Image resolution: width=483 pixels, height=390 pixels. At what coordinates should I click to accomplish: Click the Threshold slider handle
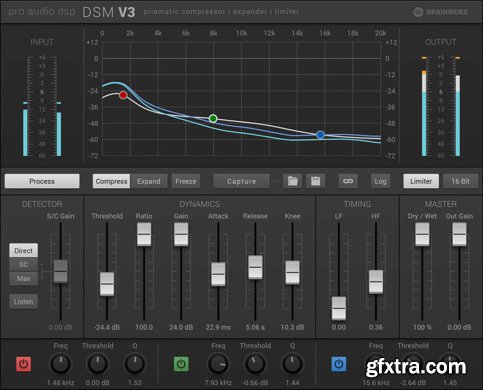(107, 284)
